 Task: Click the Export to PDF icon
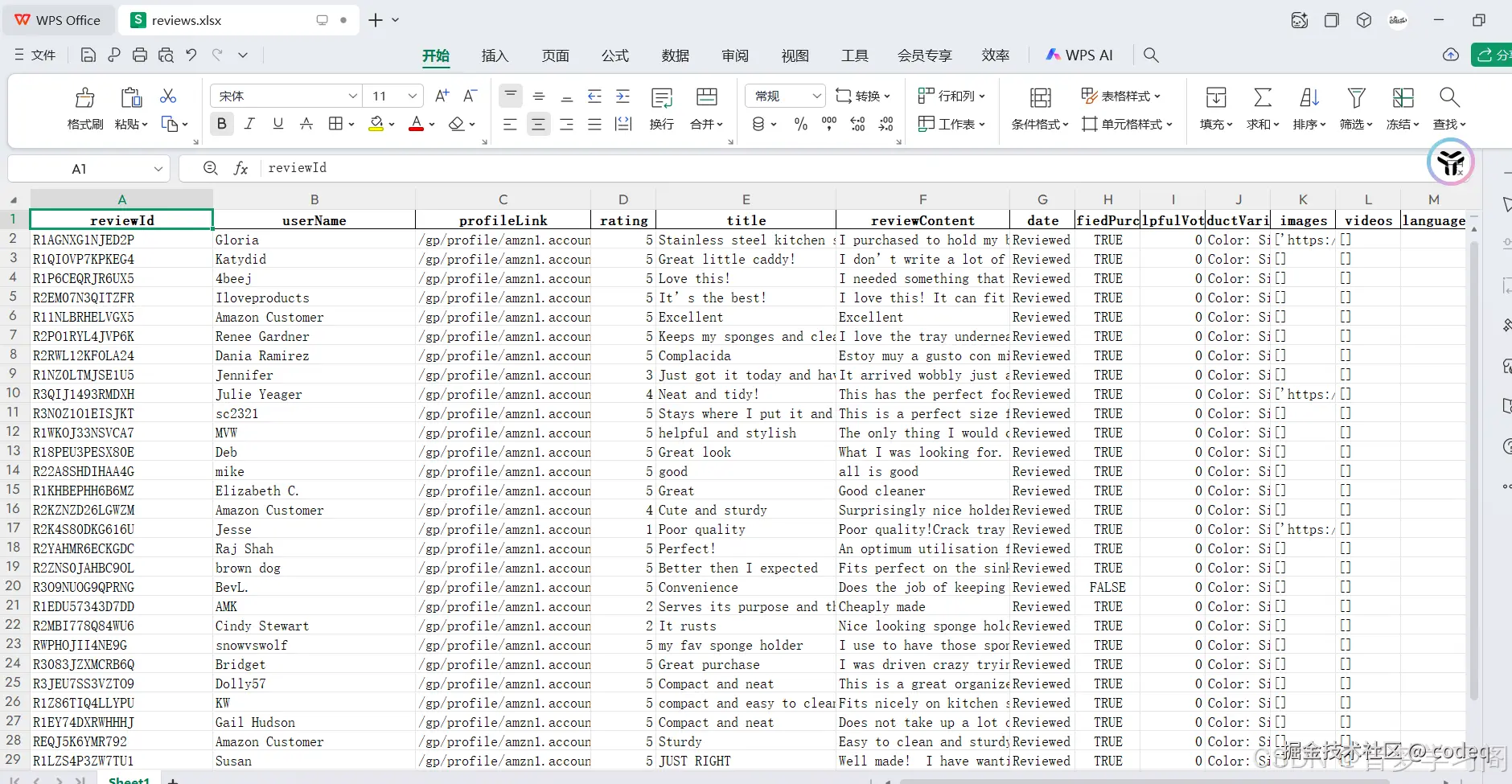114,55
